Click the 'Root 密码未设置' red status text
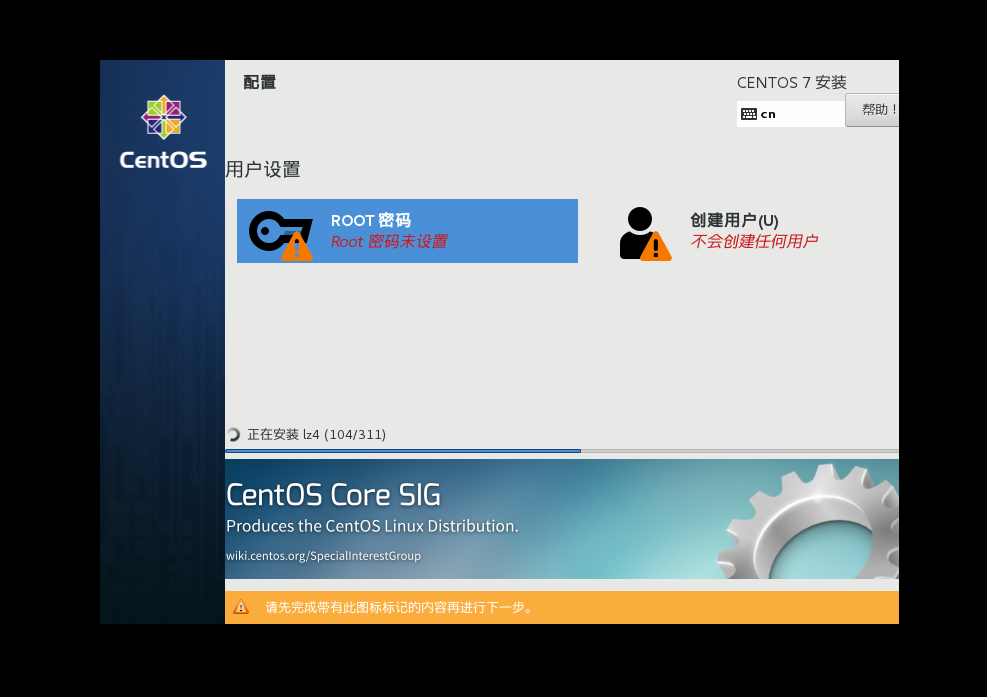 (x=389, y=241)
